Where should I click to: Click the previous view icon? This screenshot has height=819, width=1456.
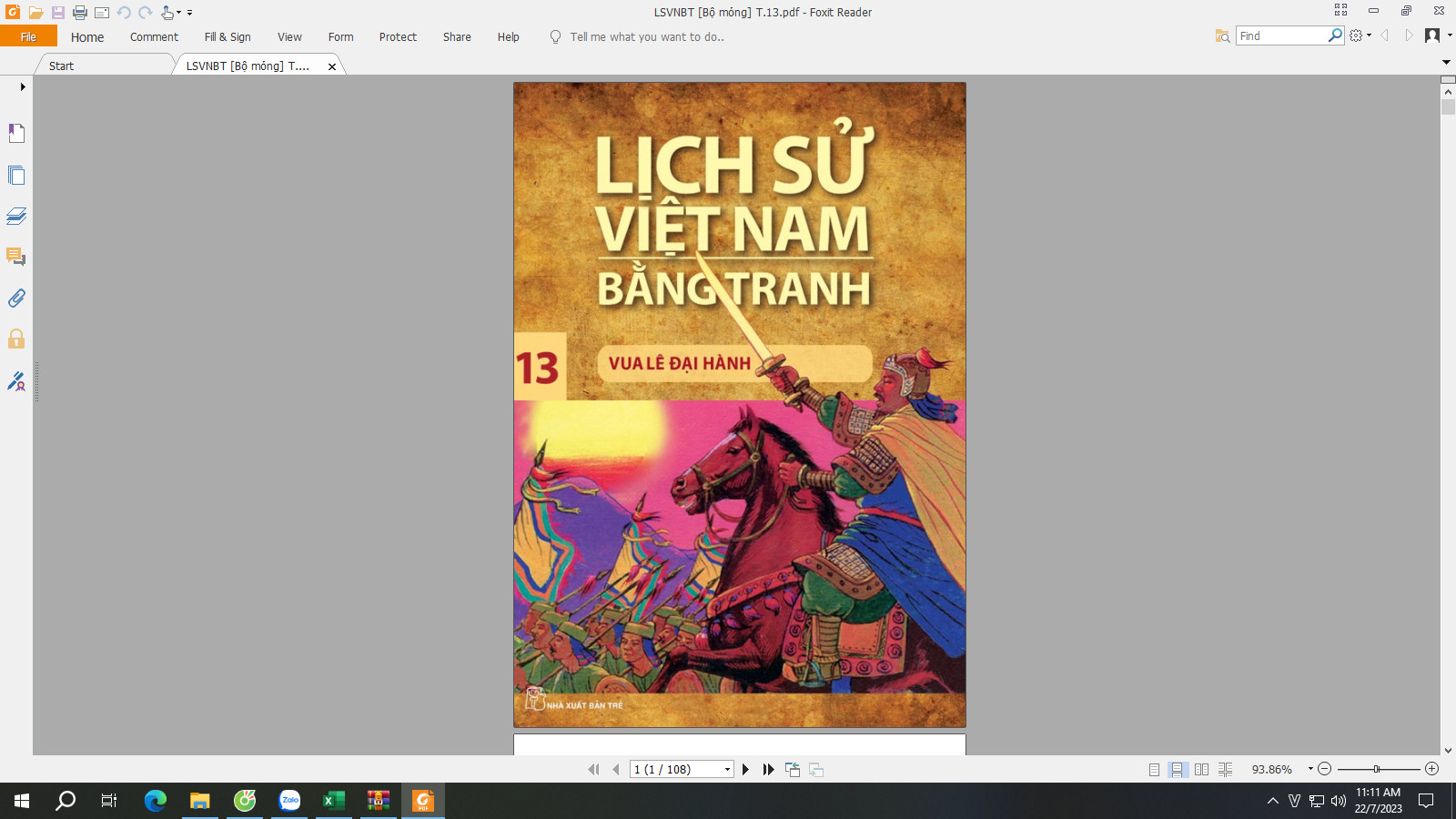(793, 770)
